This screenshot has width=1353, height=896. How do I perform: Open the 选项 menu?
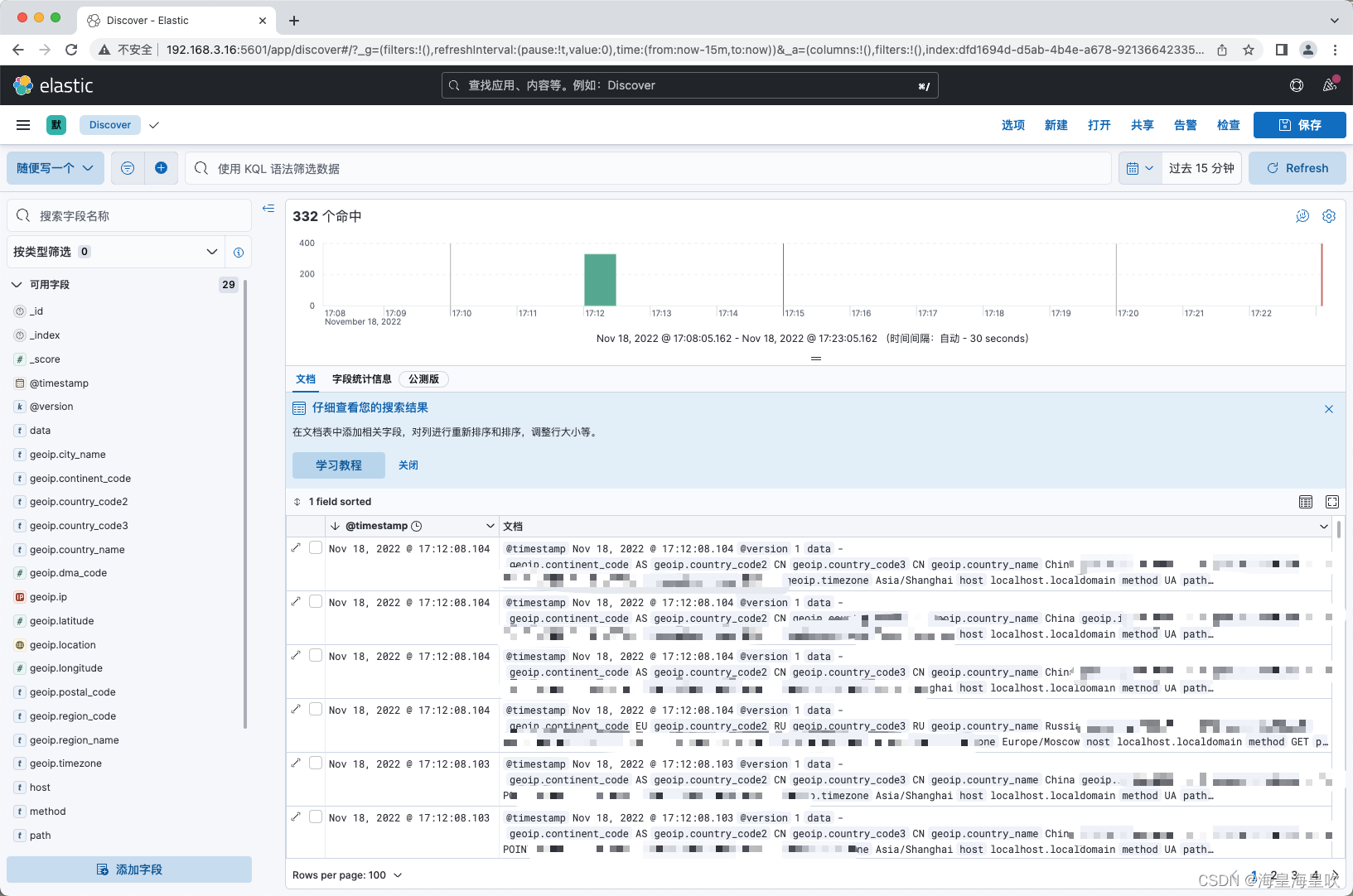tap(1013, 125)
